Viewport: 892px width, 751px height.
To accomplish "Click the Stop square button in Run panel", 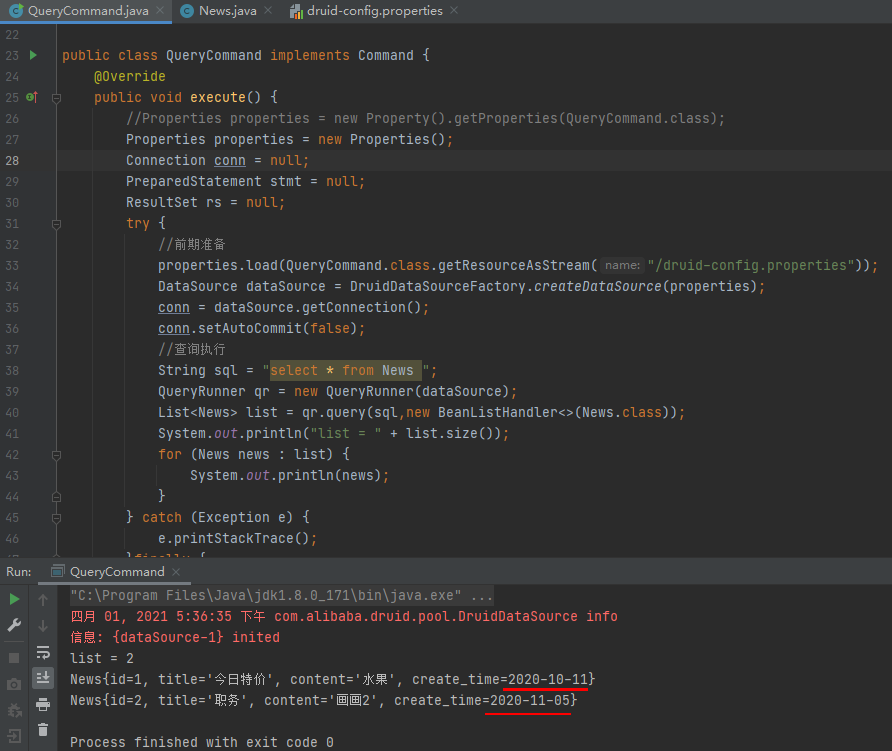I will coord(14,658).
